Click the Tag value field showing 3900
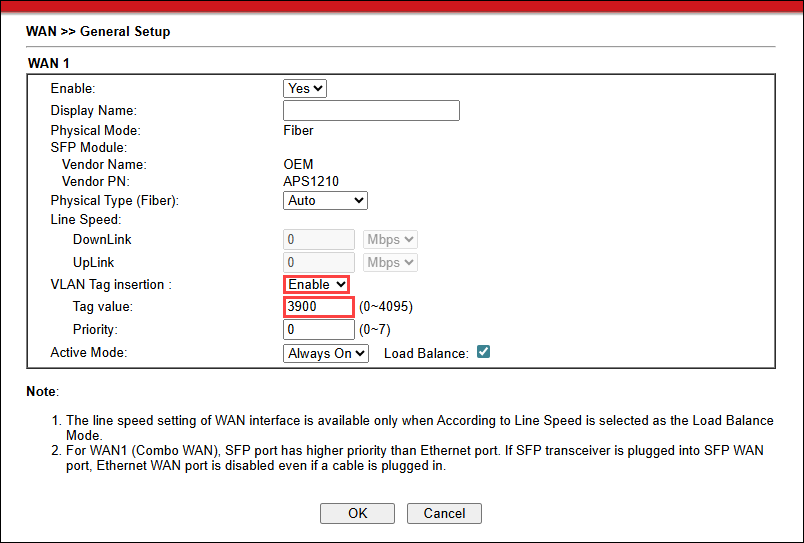 [x=319, y=307]
